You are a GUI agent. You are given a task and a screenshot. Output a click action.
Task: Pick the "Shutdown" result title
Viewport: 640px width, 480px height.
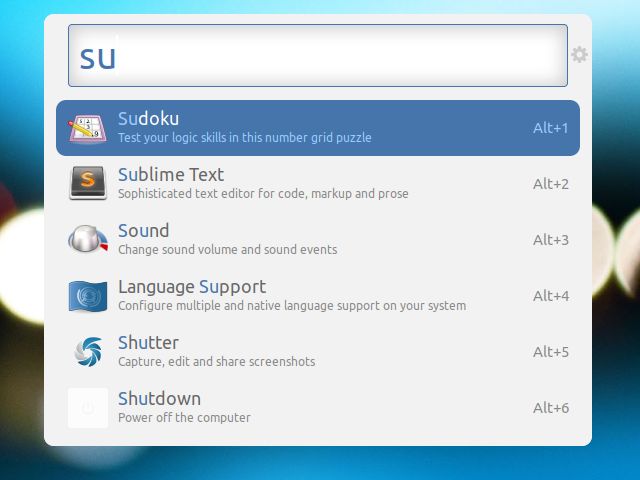160,399
